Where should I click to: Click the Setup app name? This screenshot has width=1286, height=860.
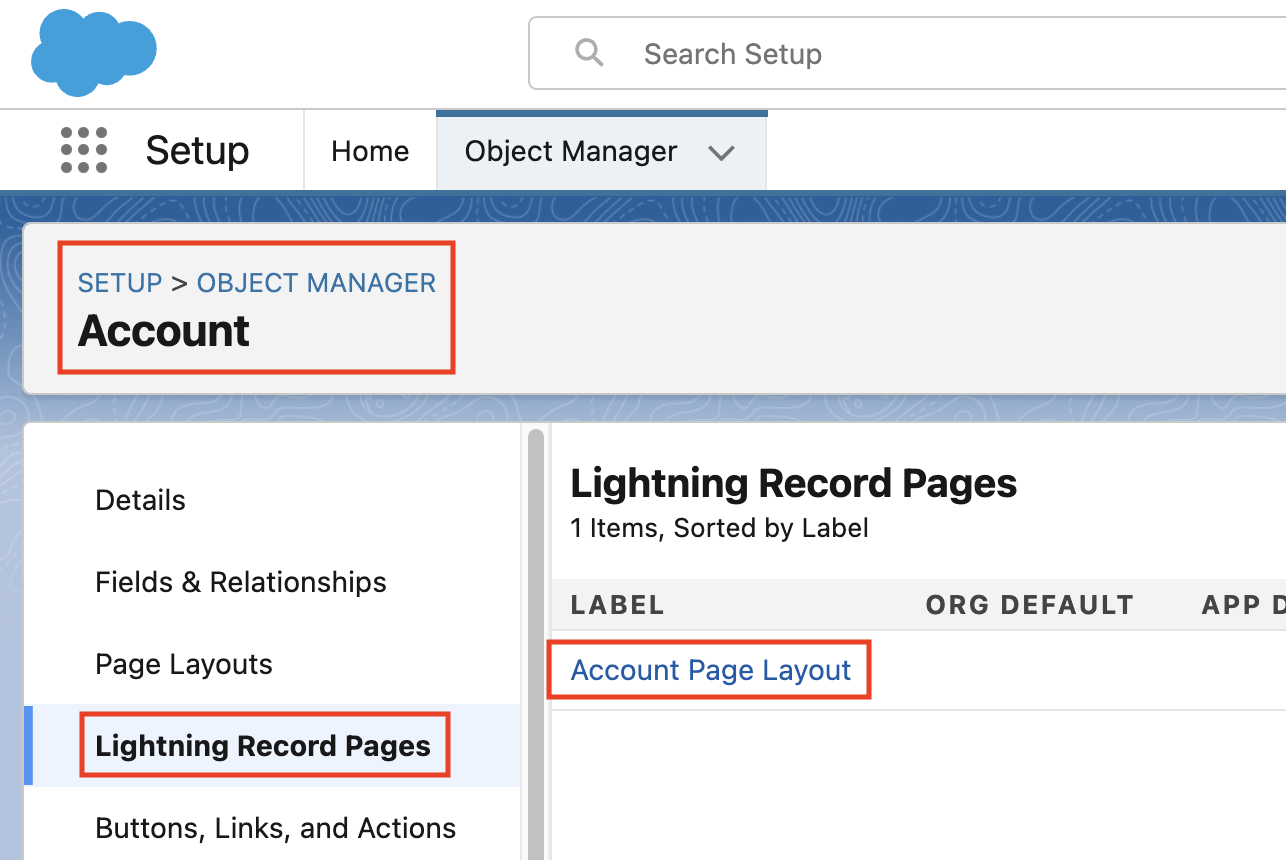pos(197,151)
